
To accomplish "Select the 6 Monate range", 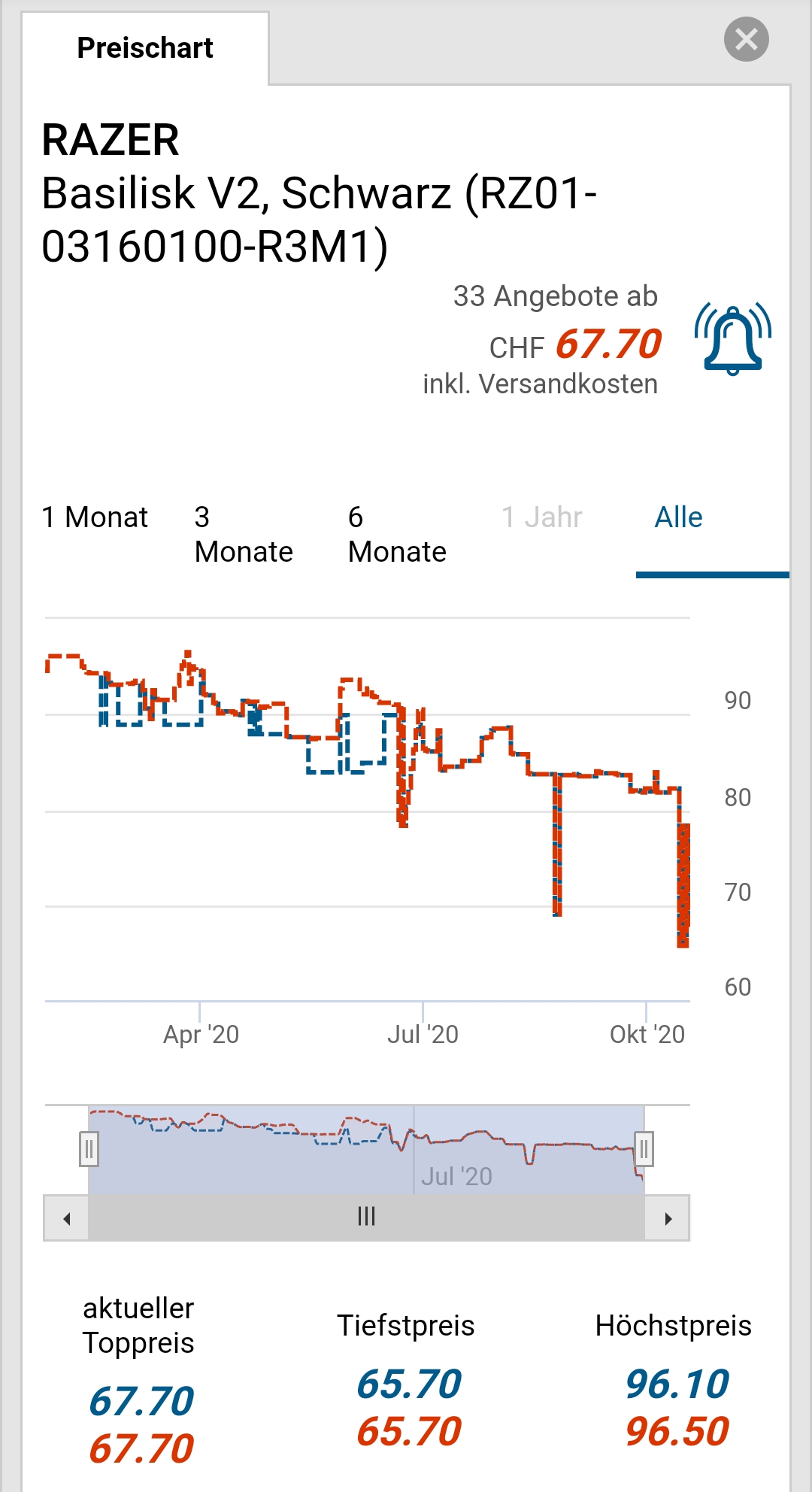I will click(397, 535).
